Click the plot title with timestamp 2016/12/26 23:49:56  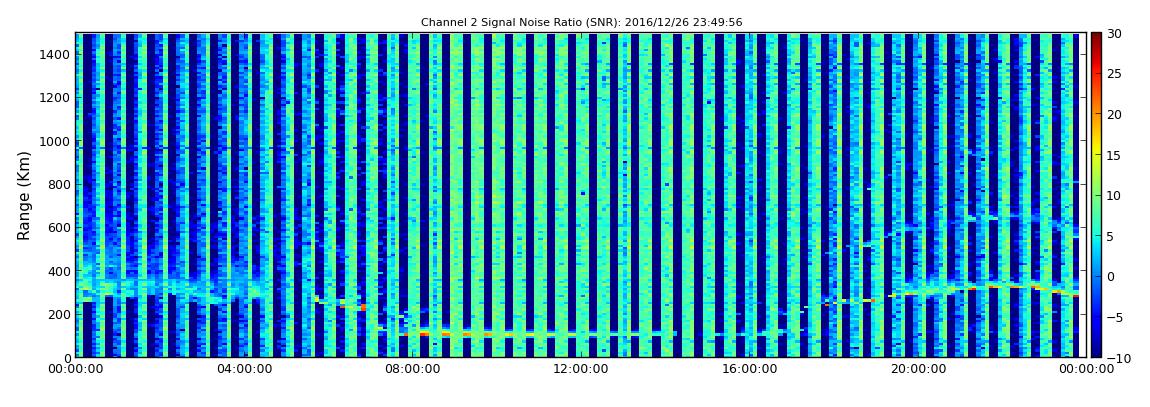tap(581, 23)
